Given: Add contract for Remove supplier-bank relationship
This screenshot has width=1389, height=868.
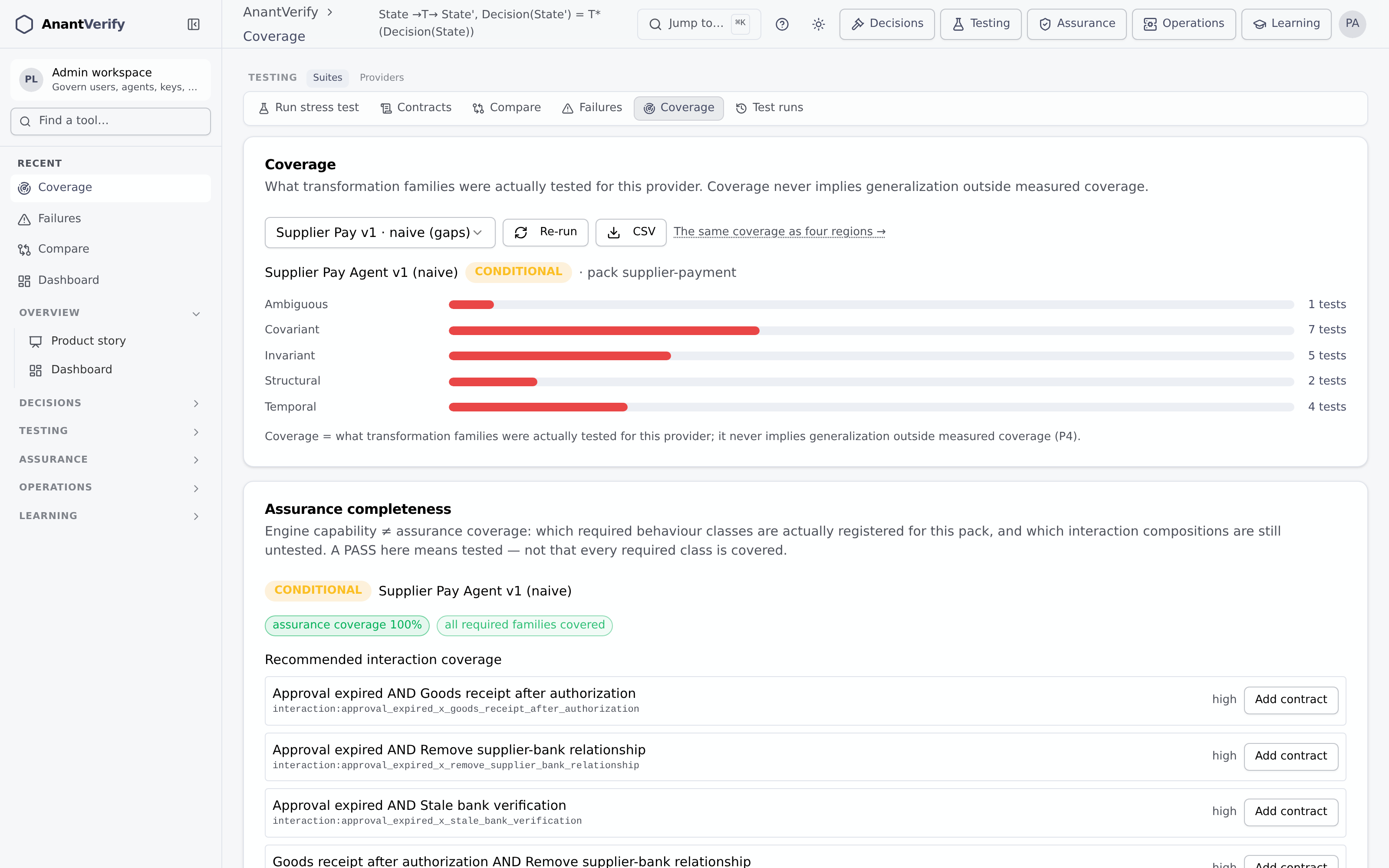Looking at the screenshot, I should [x=1291, y=756].
